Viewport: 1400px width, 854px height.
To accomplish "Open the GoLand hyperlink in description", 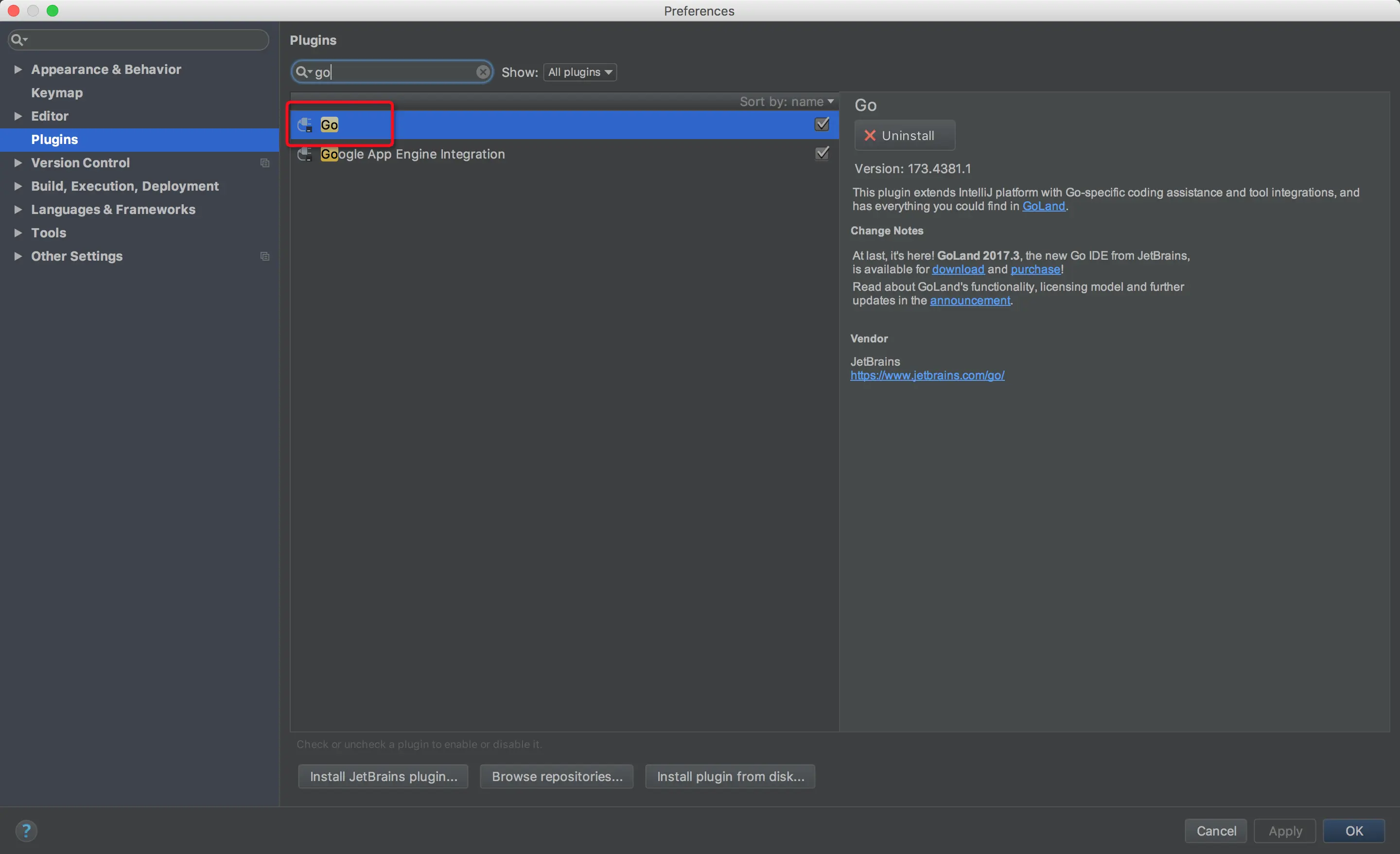I will click(x=1043, y=206).
